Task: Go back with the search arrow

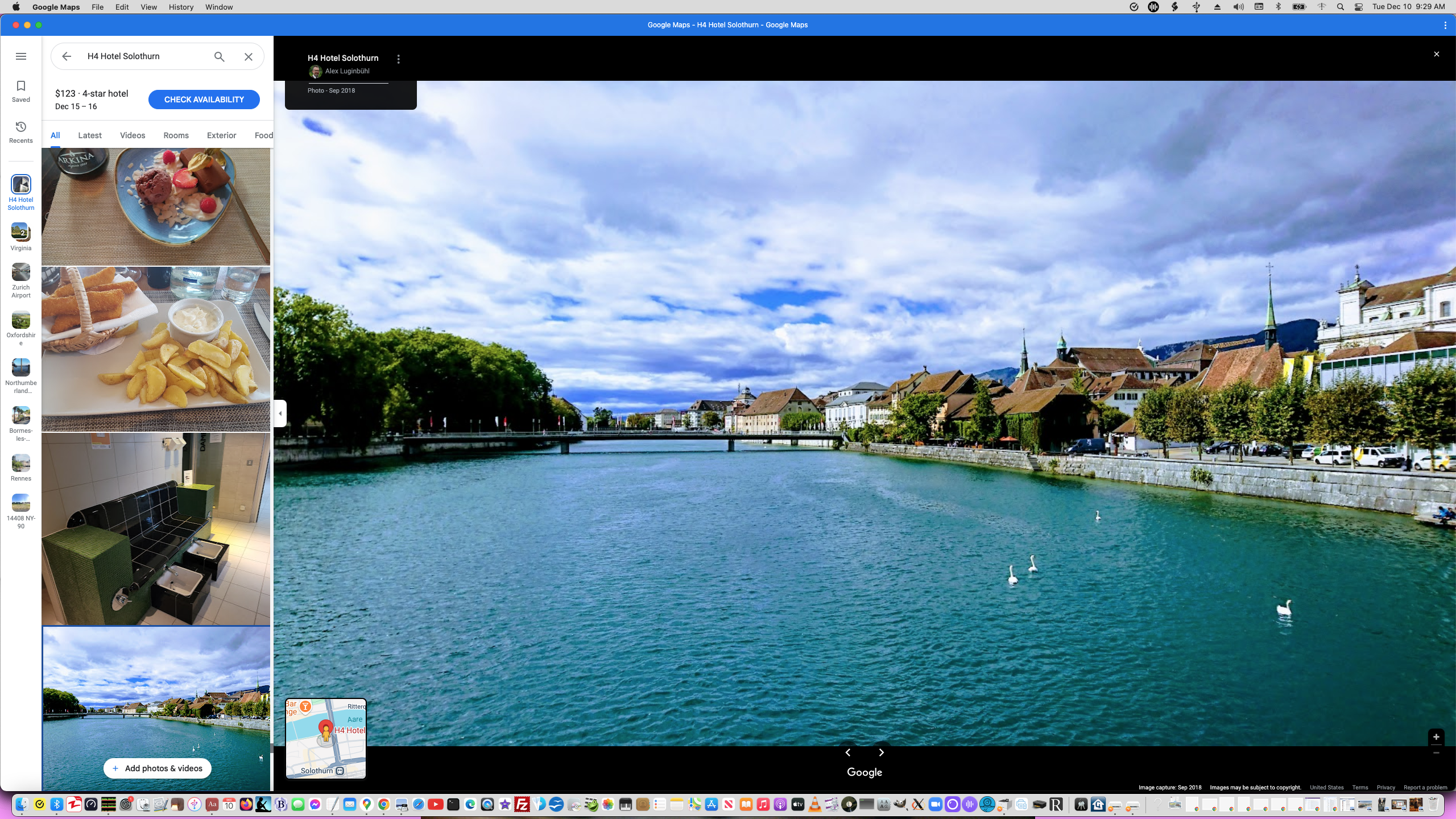Action: point(67,56)
